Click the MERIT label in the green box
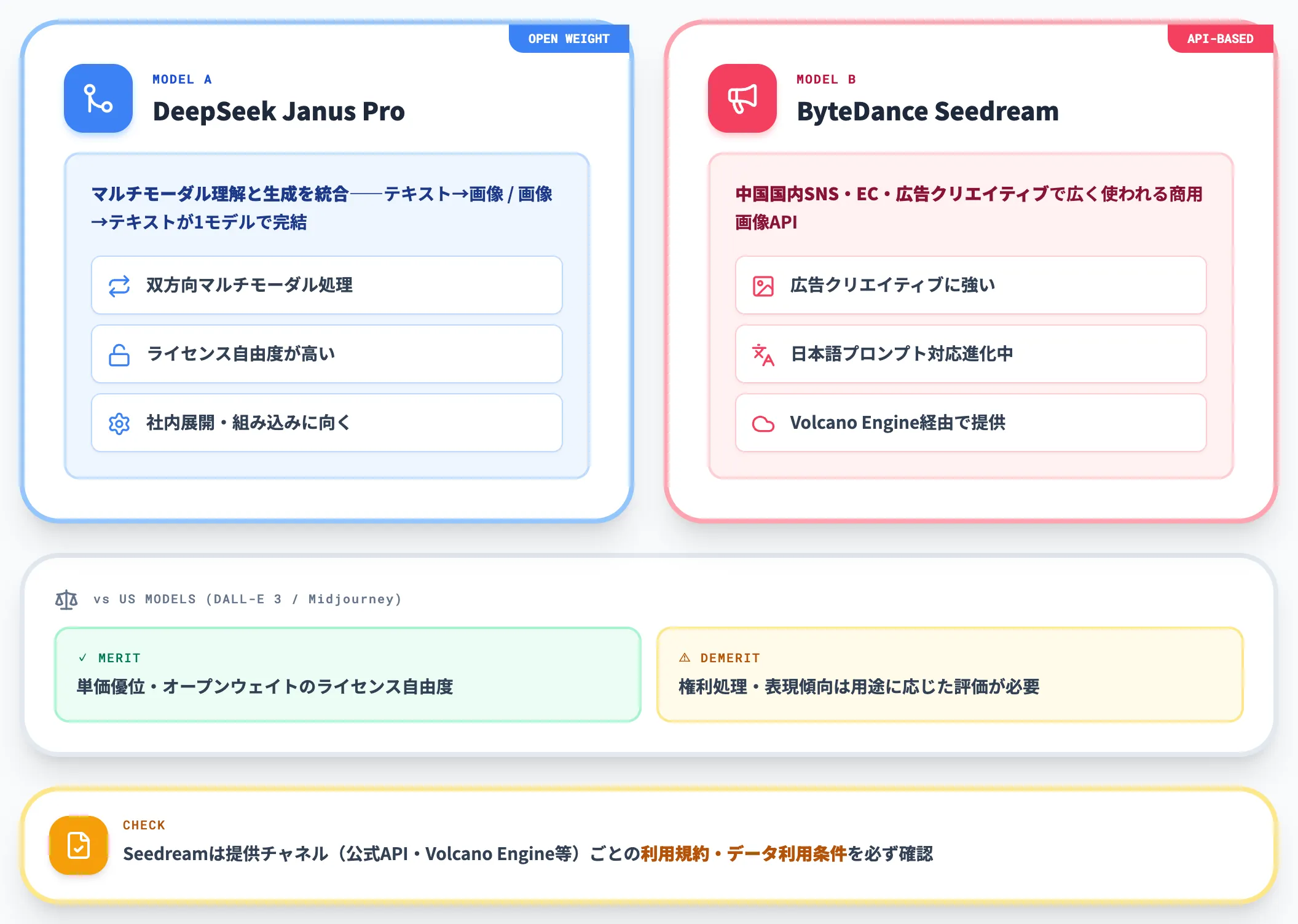This screenshot has height=924, width=1298. pyautogui.click(x=119, y=658)
